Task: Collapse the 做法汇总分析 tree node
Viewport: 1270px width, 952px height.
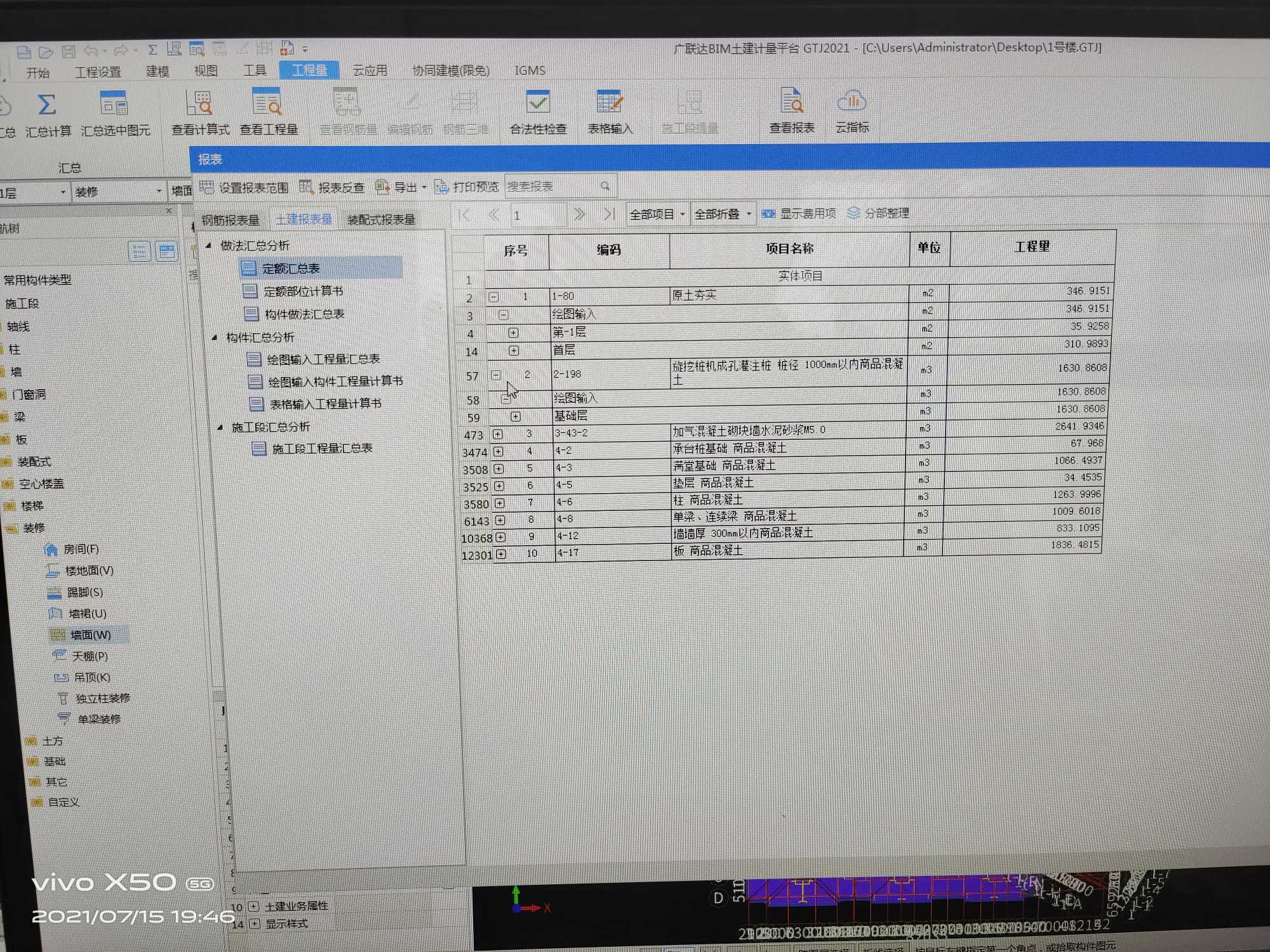Action: (x=208, y=246)
